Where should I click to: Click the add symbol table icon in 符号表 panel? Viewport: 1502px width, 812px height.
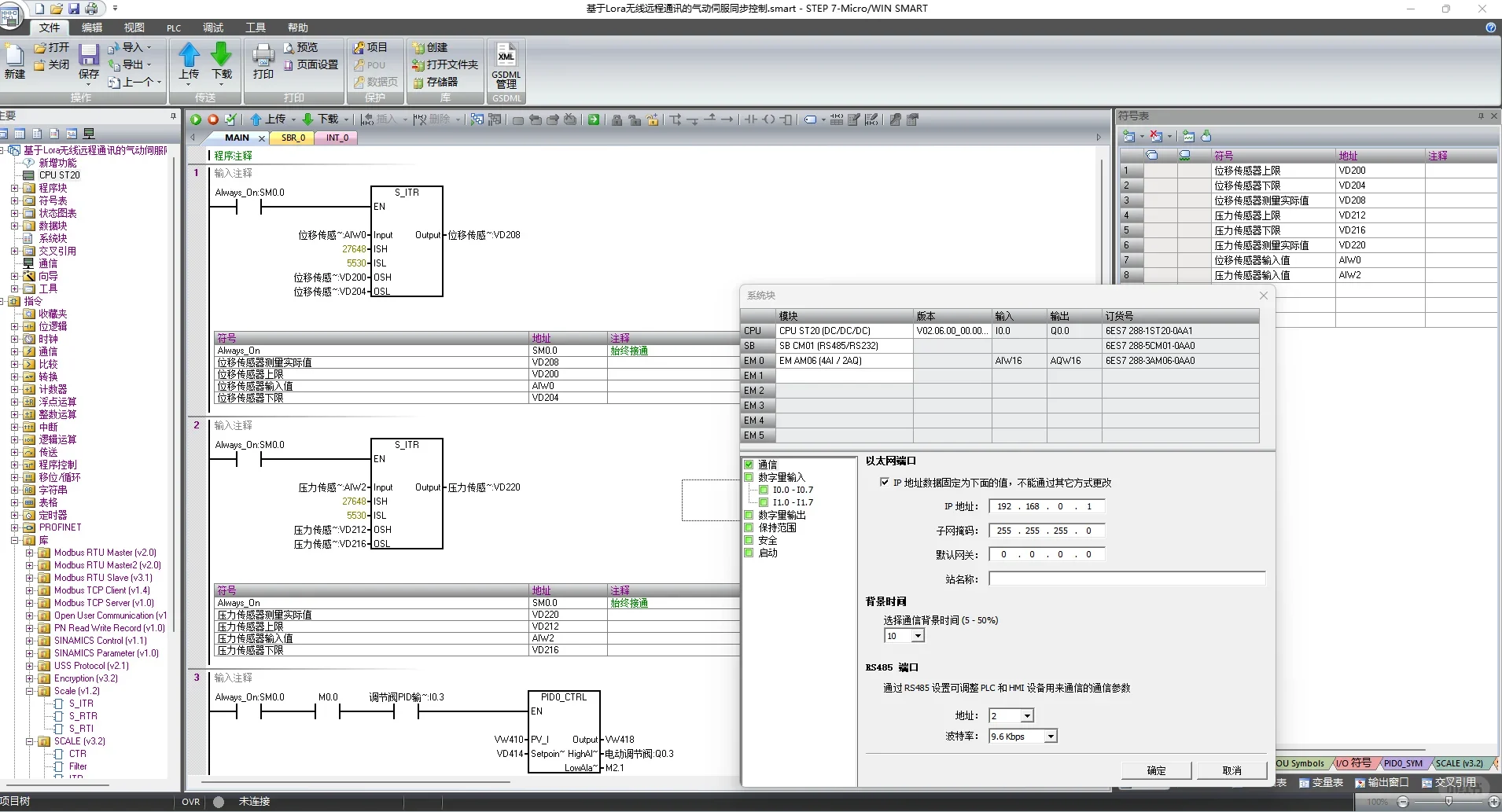(x=1129, y=136)
